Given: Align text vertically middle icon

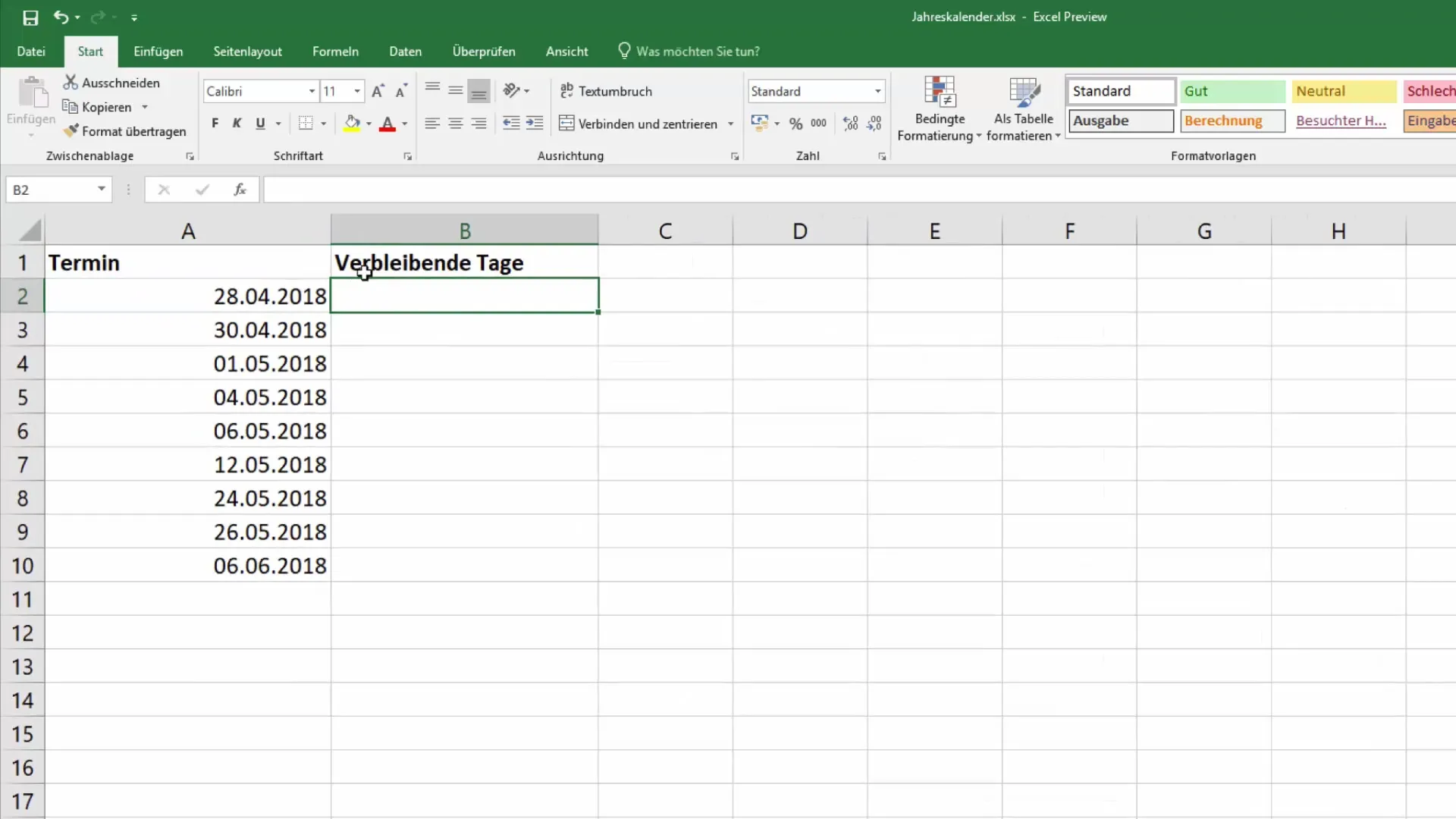Looking at the screenshot, I should pyautogui.click(x=456, y=91).
